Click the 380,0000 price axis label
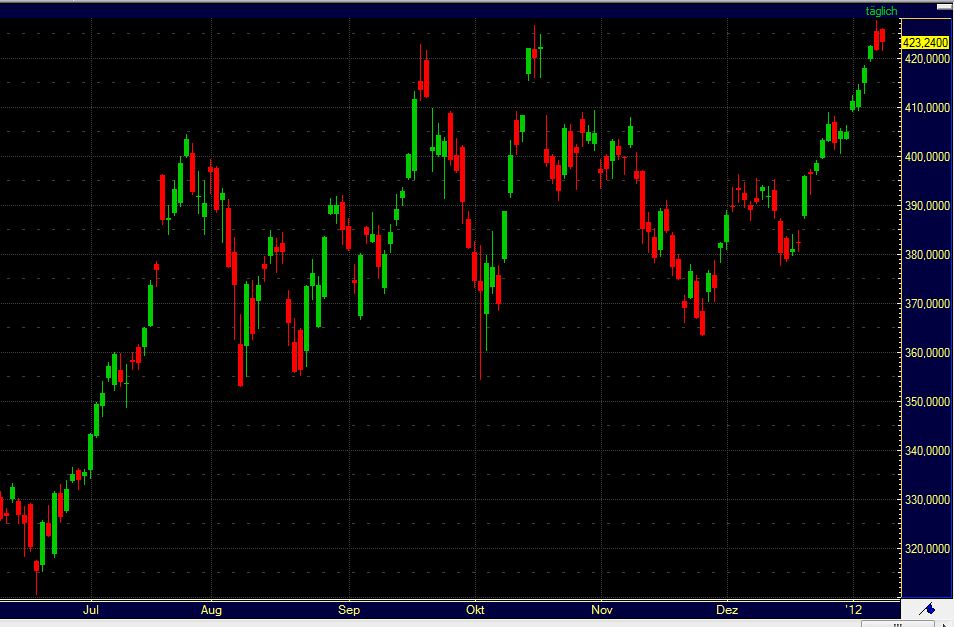Screen dimensions: 954x627 (x=927, y=255)
